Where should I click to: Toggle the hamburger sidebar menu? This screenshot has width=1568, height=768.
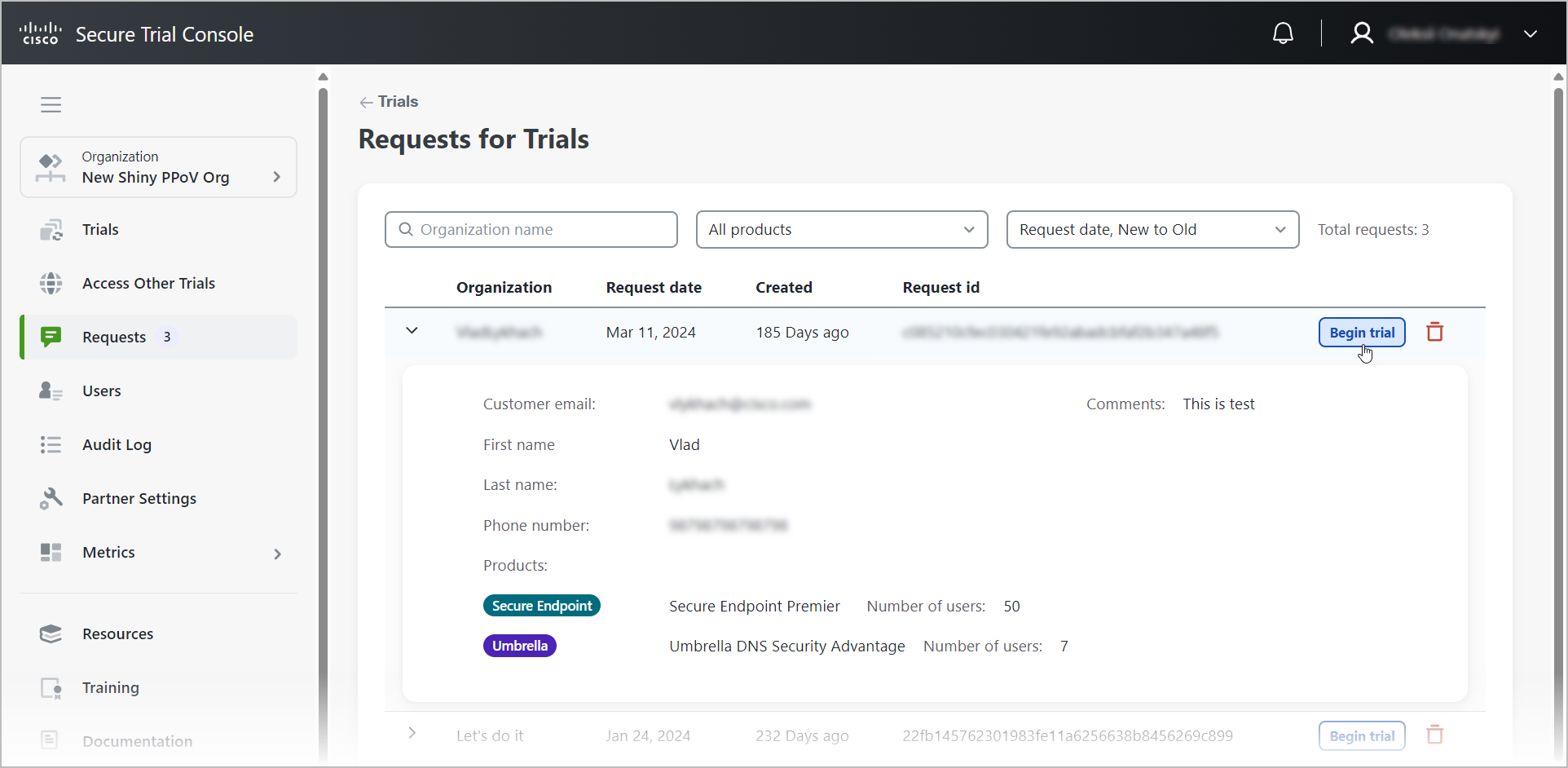click(x=51, y=104)
